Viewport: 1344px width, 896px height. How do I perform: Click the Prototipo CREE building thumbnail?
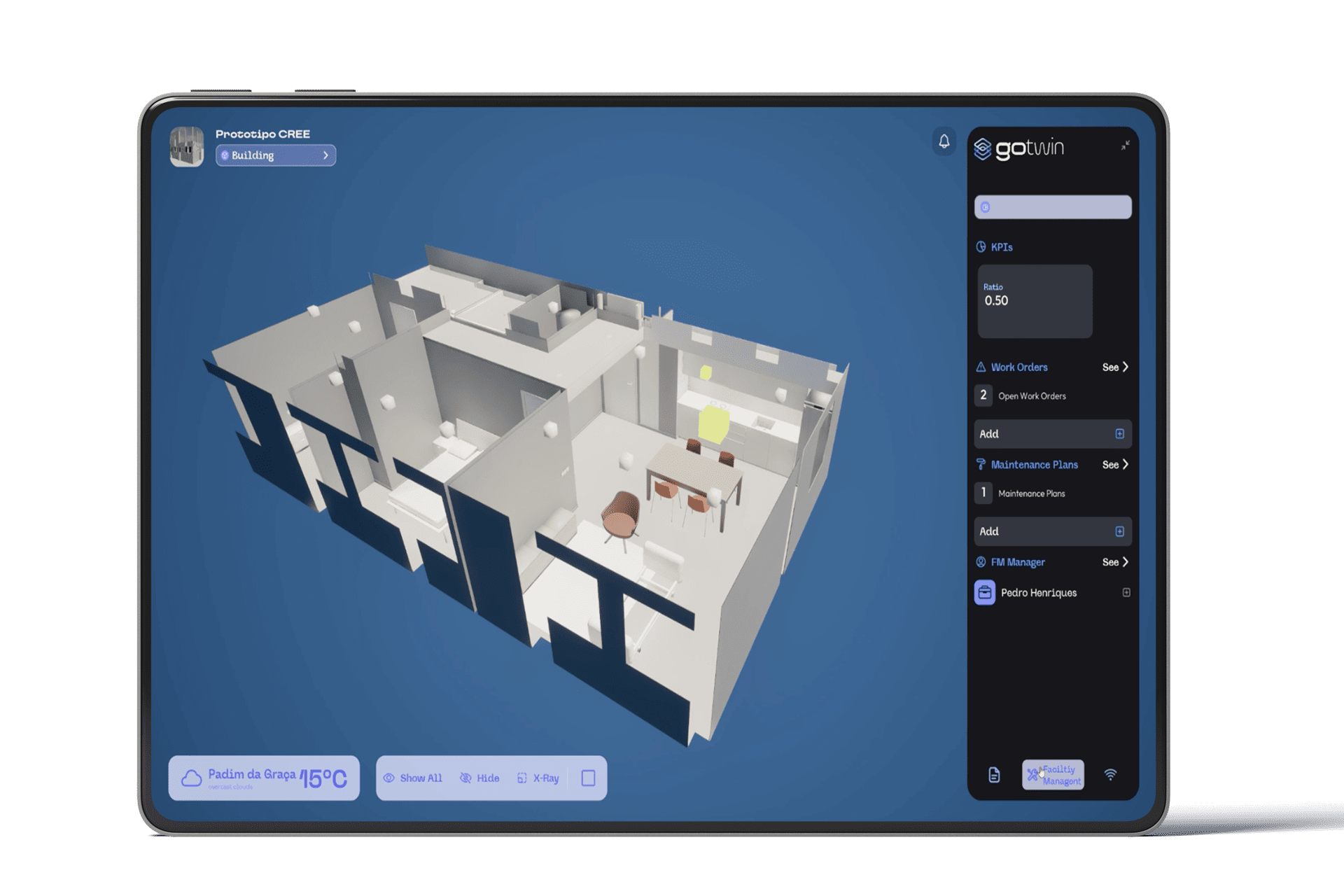tap(186, 147)
